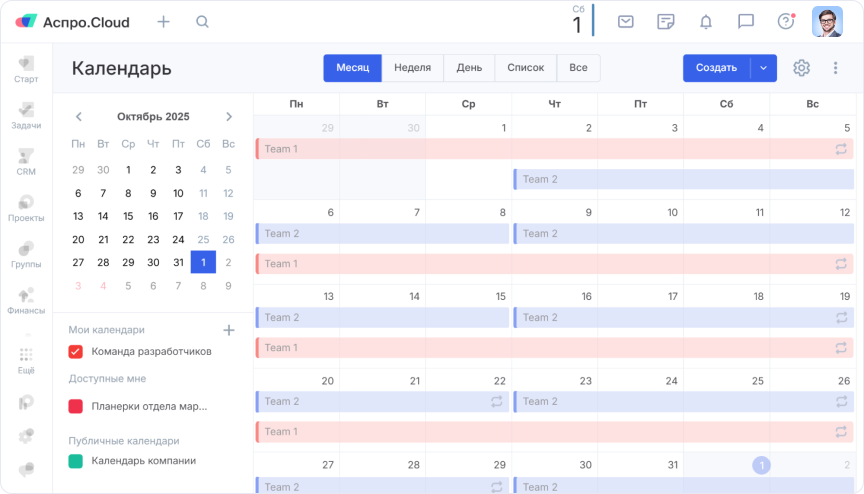Image resolution: width=864 pixels, height=494 pixels.
Task: Open the user profile avatar
Action: (827, 21)
